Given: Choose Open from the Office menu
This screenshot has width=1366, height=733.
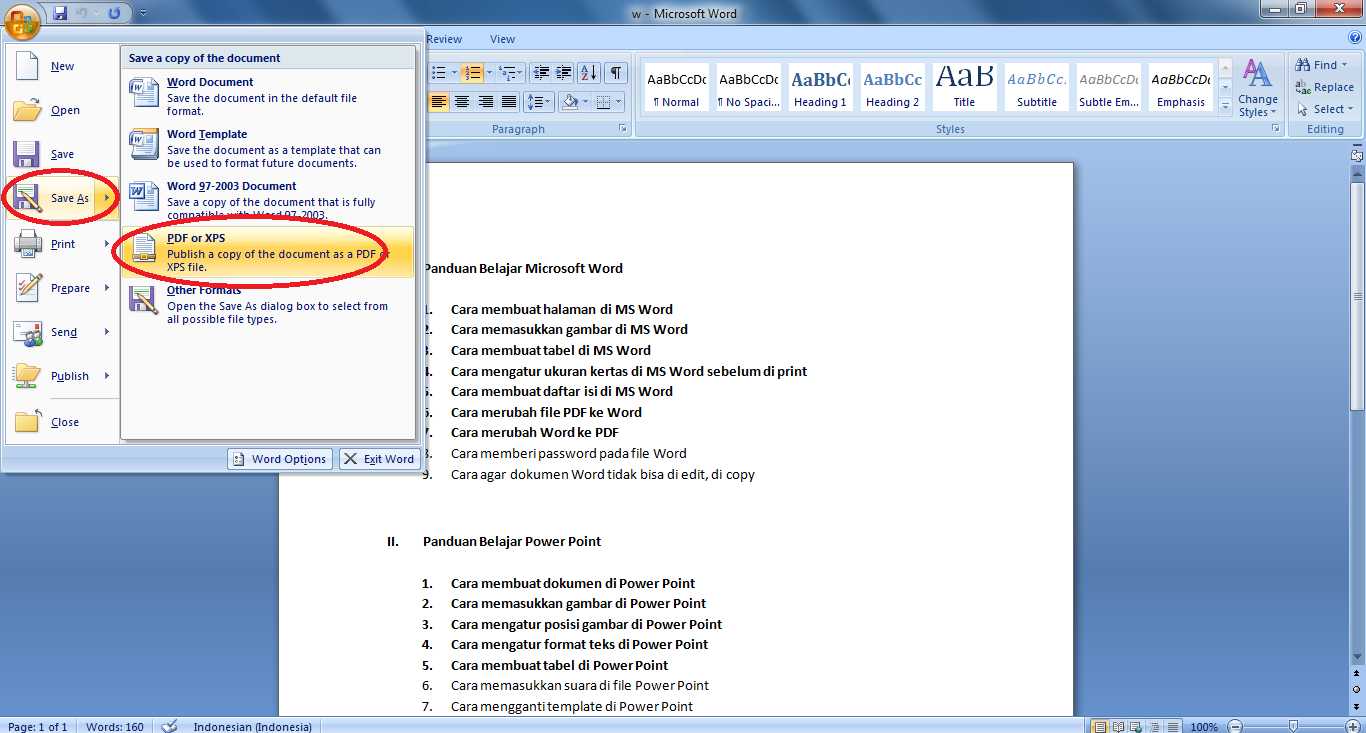Looking at the screenshot, I should (x=62, y=110).
